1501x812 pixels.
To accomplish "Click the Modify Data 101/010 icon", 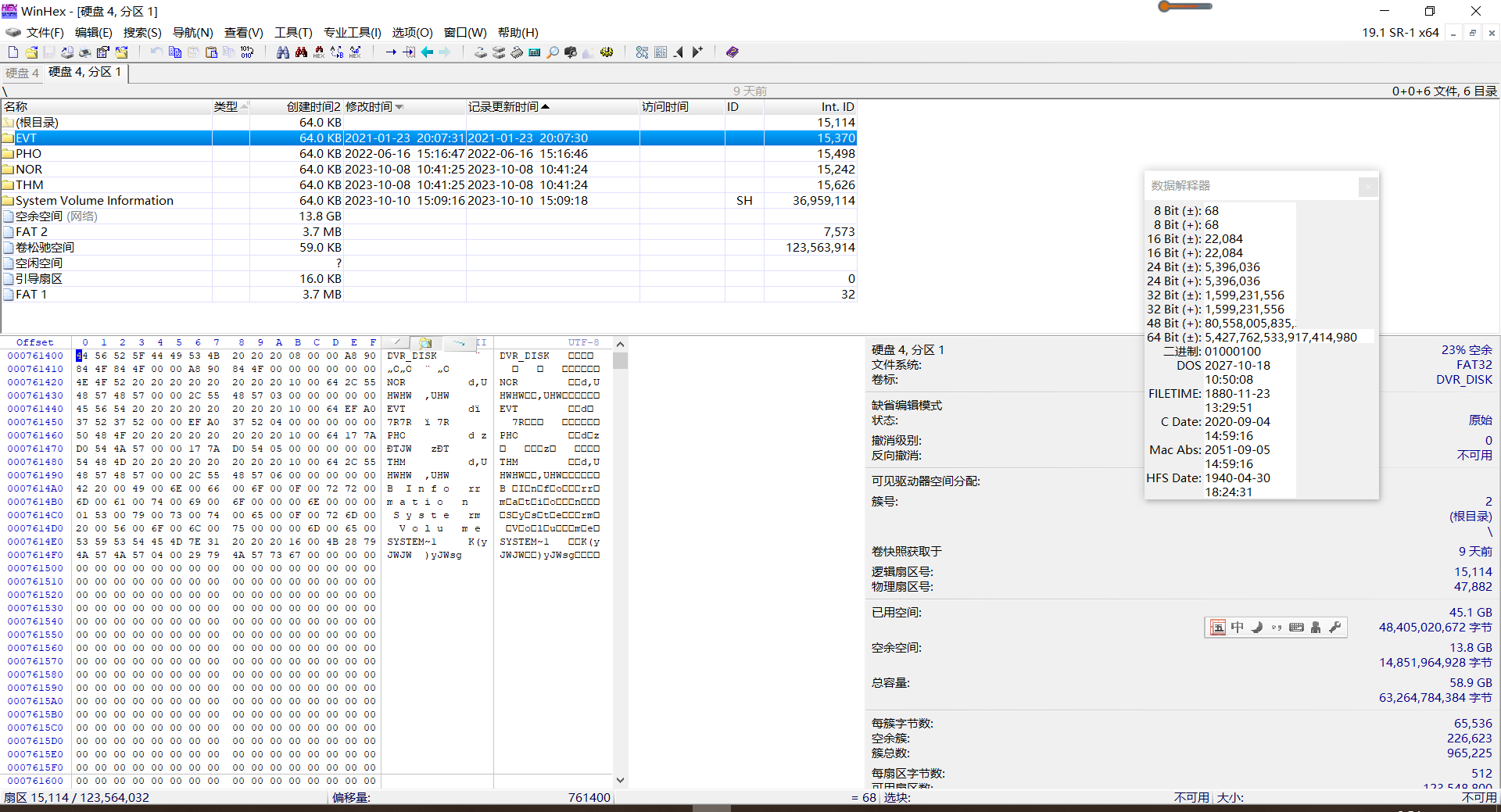I will 247,52.
